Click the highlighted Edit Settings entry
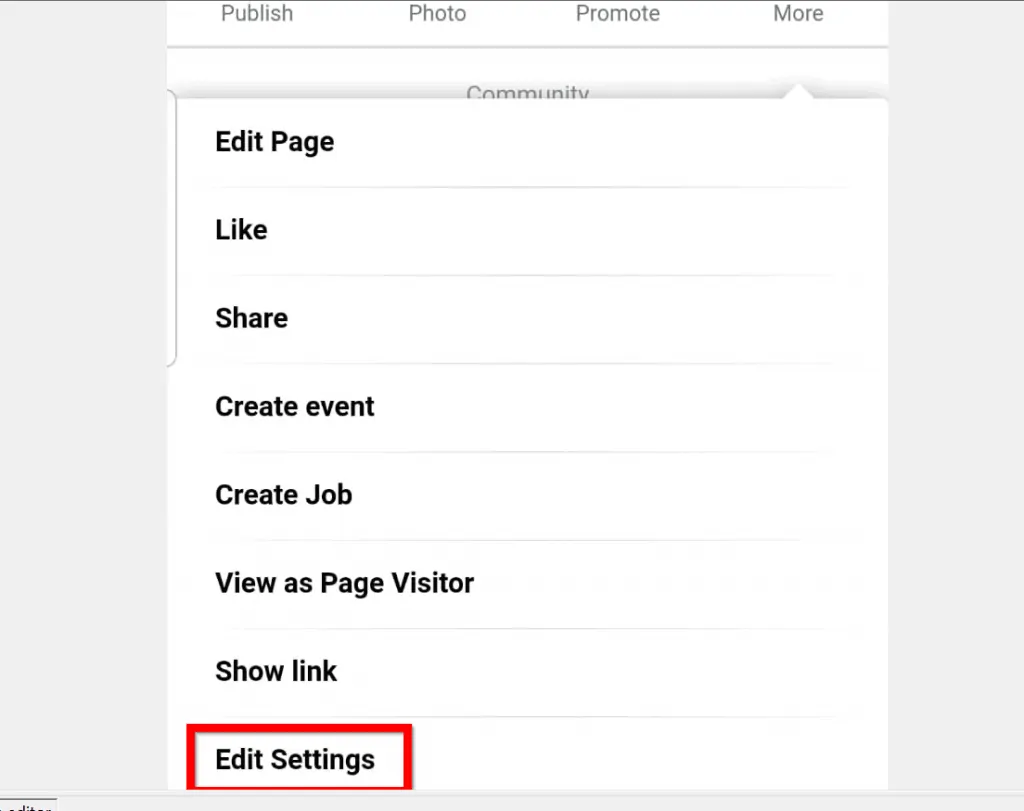Image resolution: width=1024 pixels, height=811 pixels. 294,759
